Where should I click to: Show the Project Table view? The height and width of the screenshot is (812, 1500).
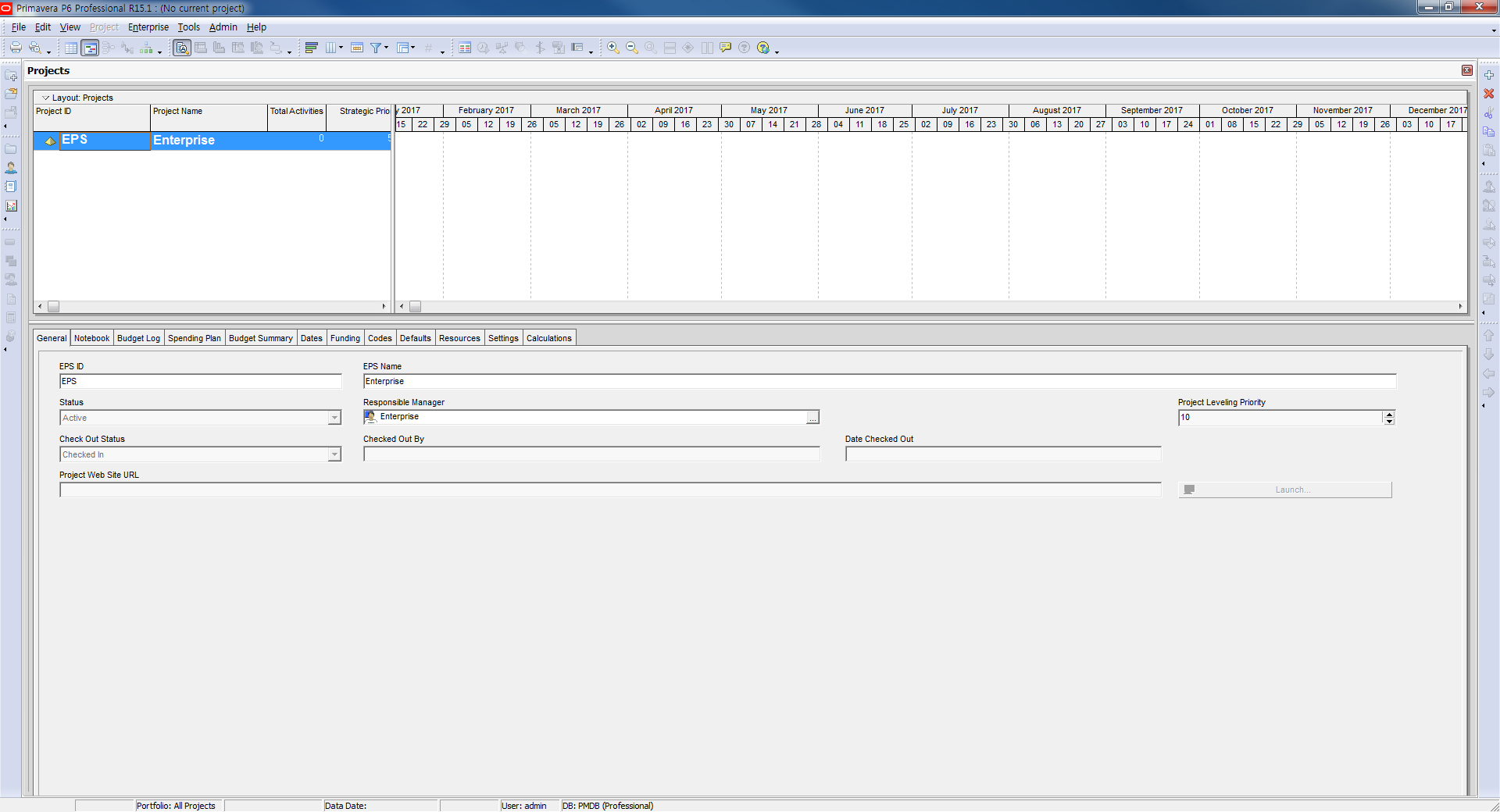click(71, 48)
